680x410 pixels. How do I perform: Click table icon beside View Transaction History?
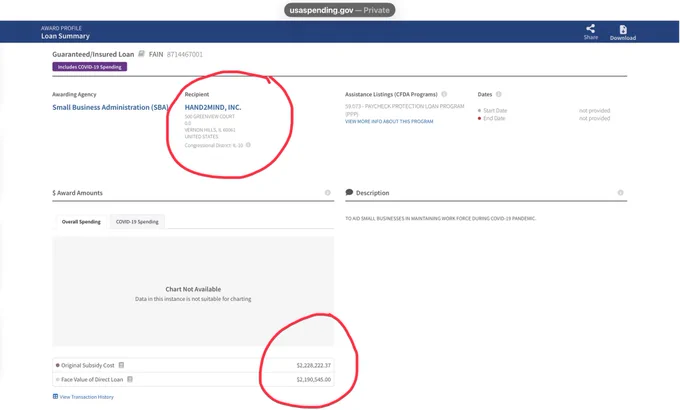point(55,397)
